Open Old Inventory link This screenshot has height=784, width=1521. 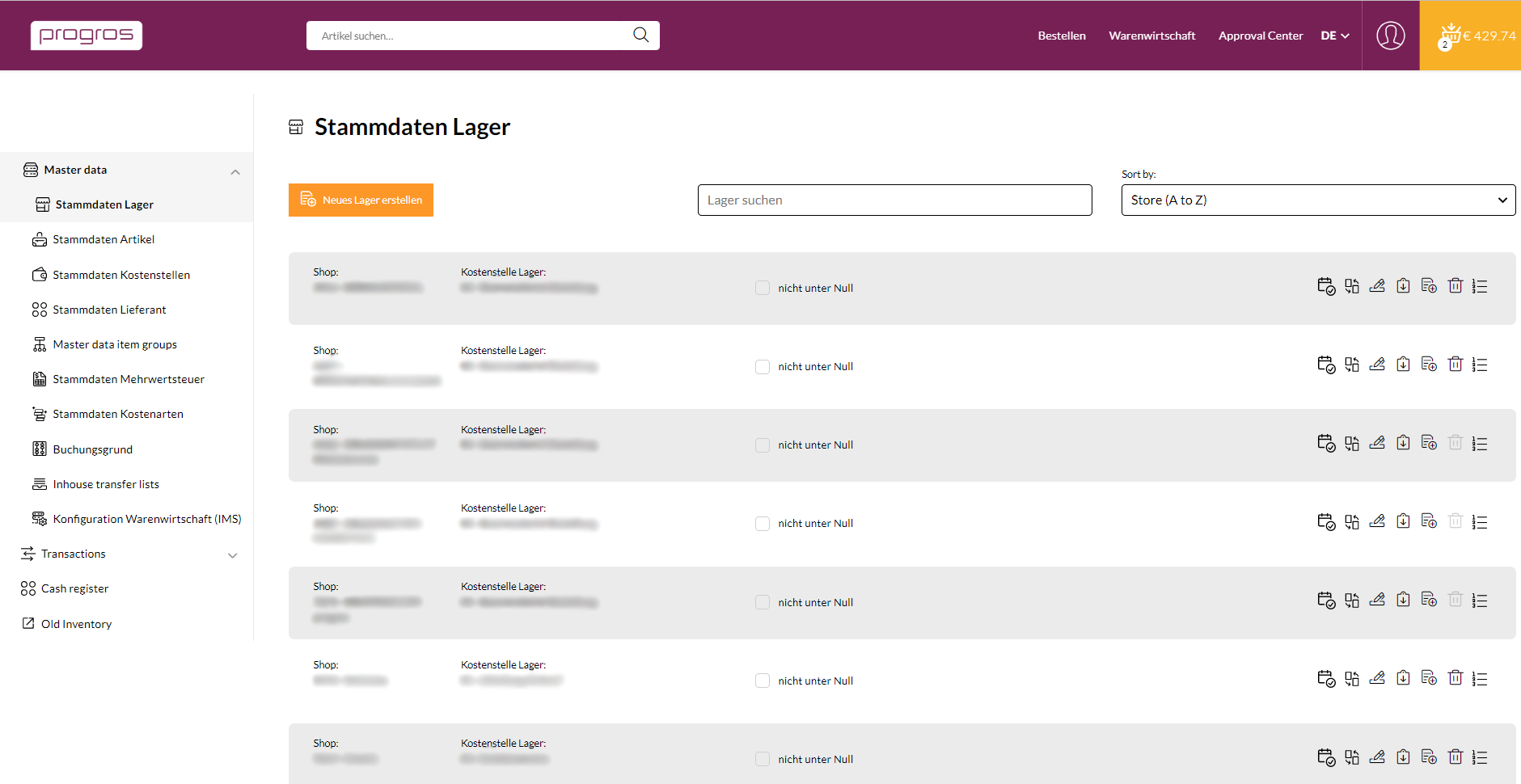click(76, 624)
